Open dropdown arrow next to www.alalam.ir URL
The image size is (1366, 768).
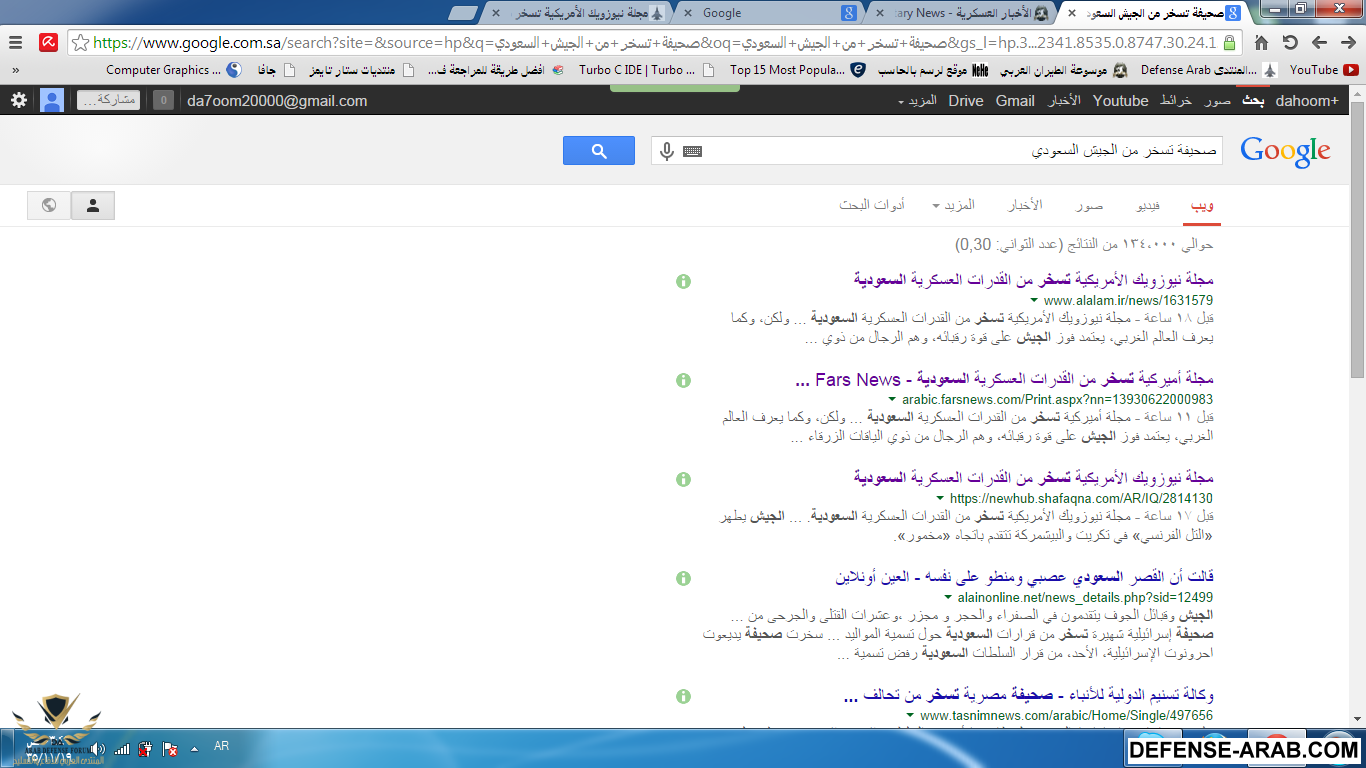click(1033, 300)
